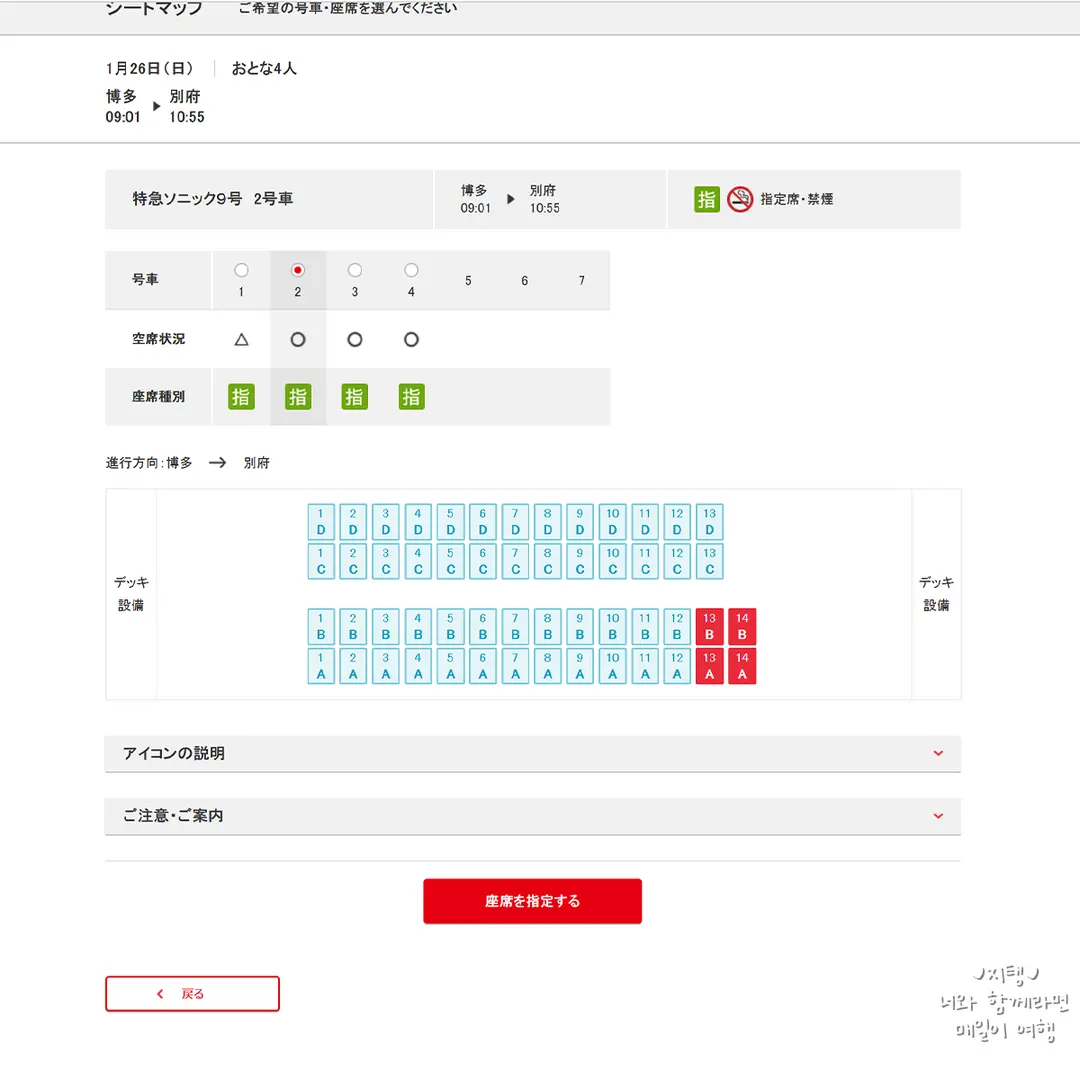Screen dimensions: 1080x1080
Task: Select car 4 radio button
Action: point(411,270)
